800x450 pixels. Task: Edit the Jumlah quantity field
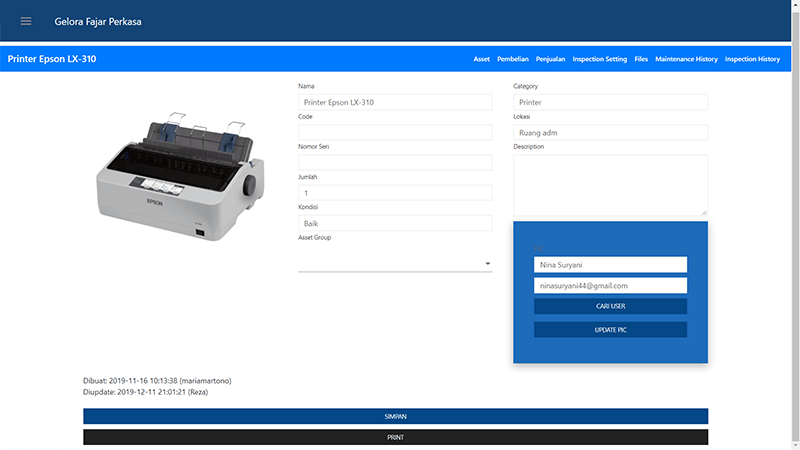pos(395,193)
